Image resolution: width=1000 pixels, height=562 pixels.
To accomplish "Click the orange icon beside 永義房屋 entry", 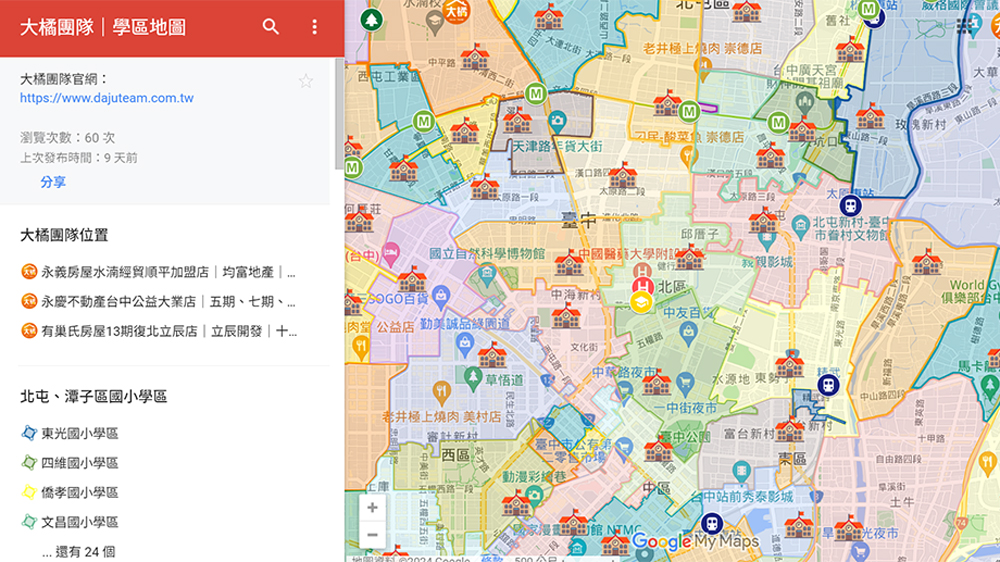I will pyautogui.click(x=29, y=272).
